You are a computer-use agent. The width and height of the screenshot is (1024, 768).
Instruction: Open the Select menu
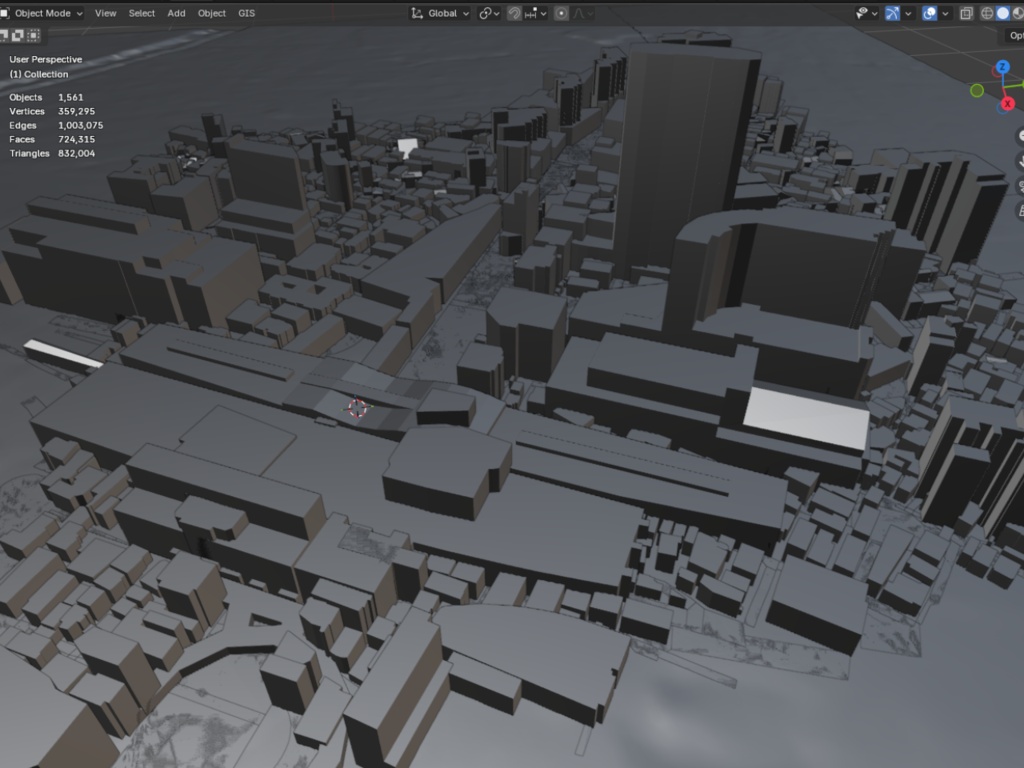[142, 13]
